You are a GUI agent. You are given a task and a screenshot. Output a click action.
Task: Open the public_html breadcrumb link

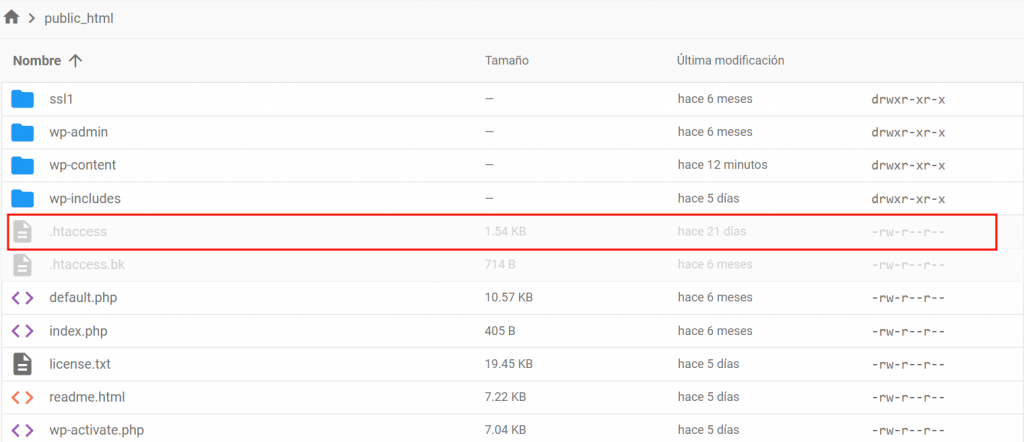[x=79, y=19]
